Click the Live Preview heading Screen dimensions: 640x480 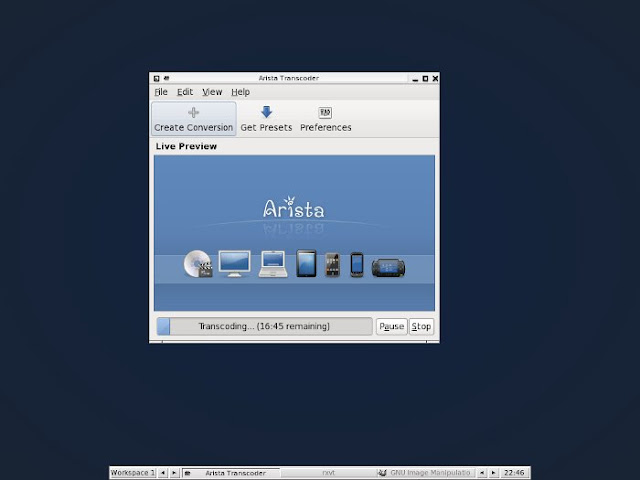pos(186,146)
